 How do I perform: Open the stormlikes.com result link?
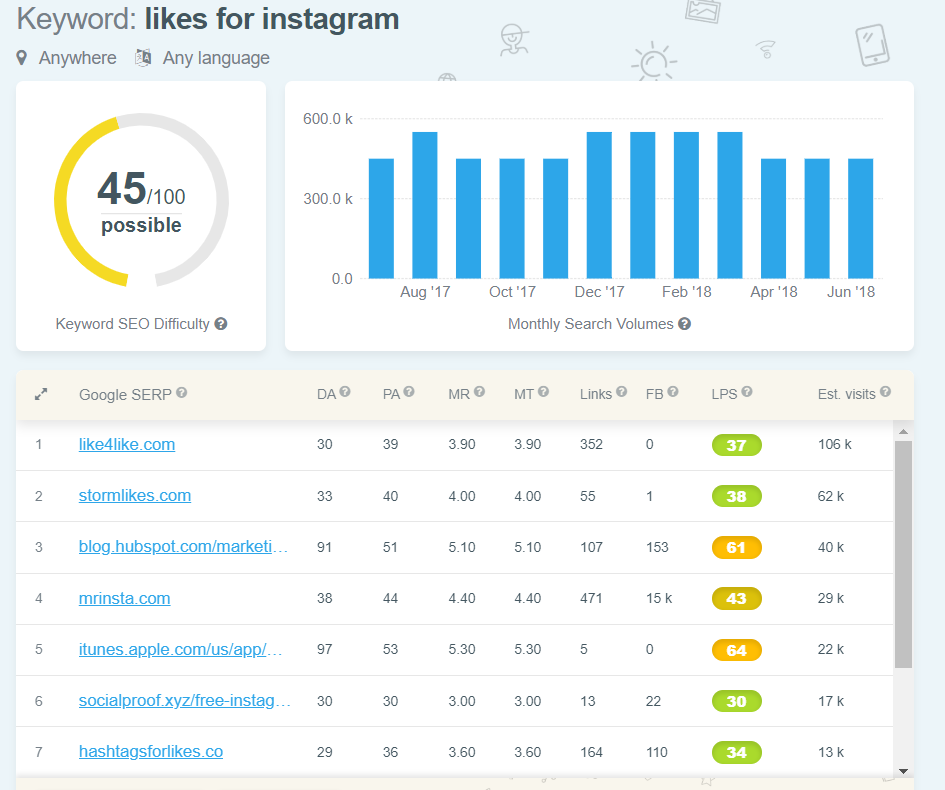click(135, 496)
